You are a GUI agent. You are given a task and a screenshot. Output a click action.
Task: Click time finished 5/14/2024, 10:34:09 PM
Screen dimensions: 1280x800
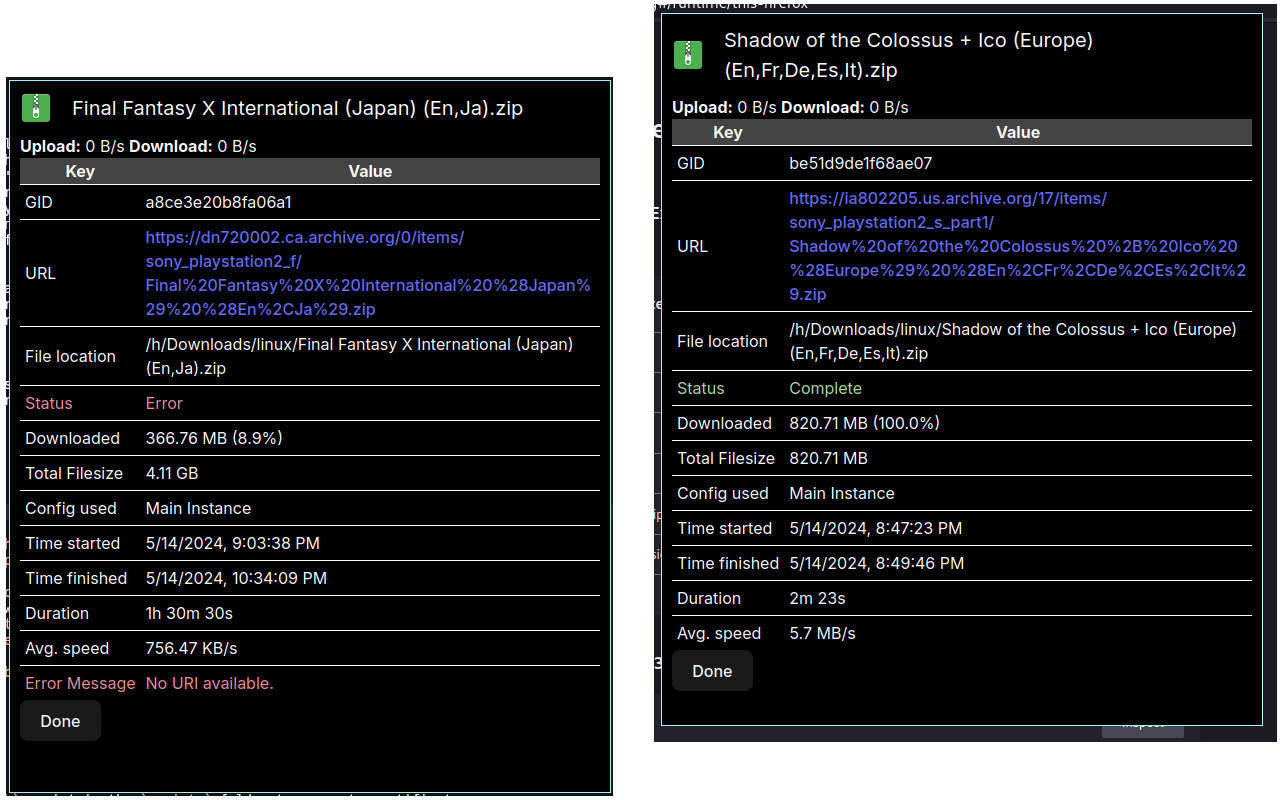tap(236, 578)
